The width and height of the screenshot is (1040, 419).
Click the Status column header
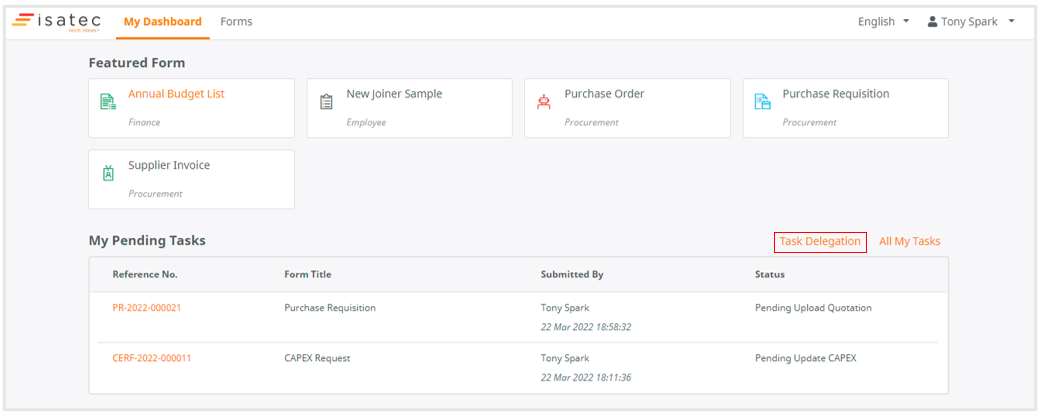[x=769, y=274]
